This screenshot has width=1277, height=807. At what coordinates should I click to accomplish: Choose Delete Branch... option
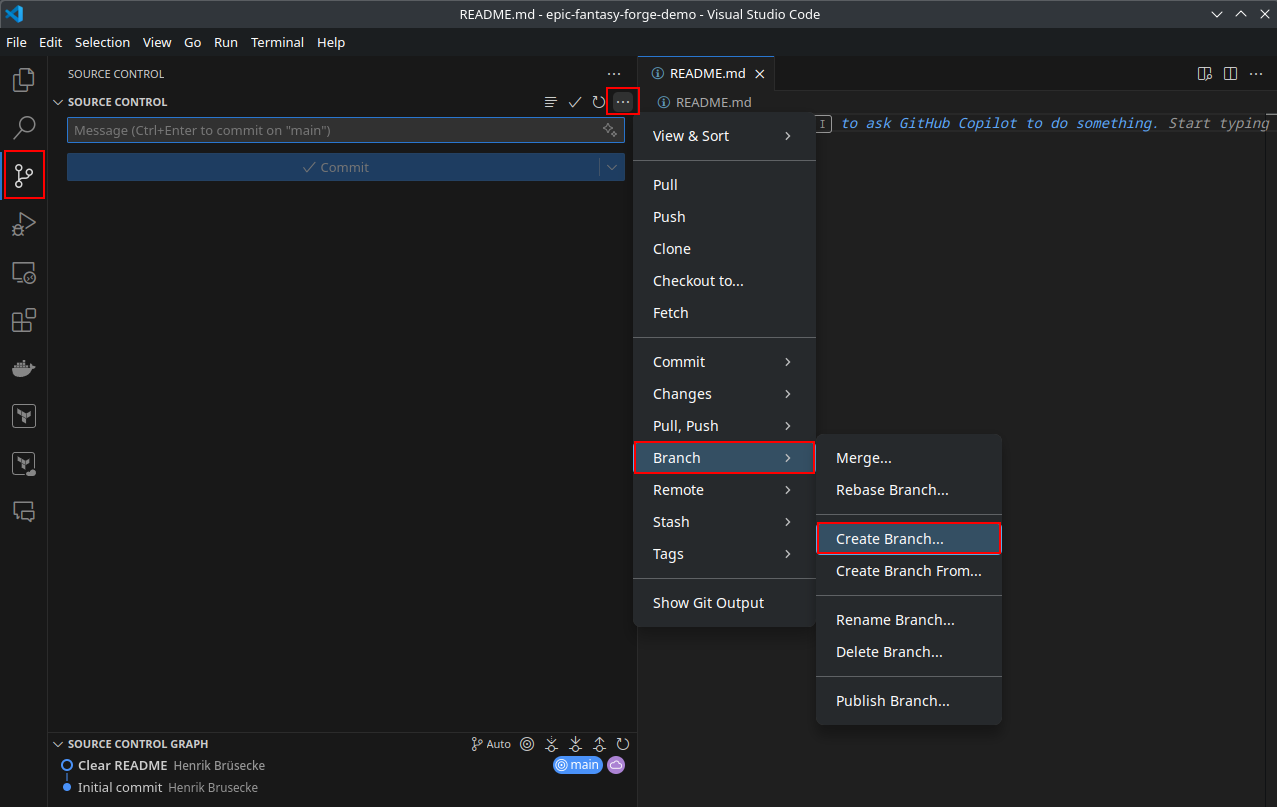pos(909,652)
